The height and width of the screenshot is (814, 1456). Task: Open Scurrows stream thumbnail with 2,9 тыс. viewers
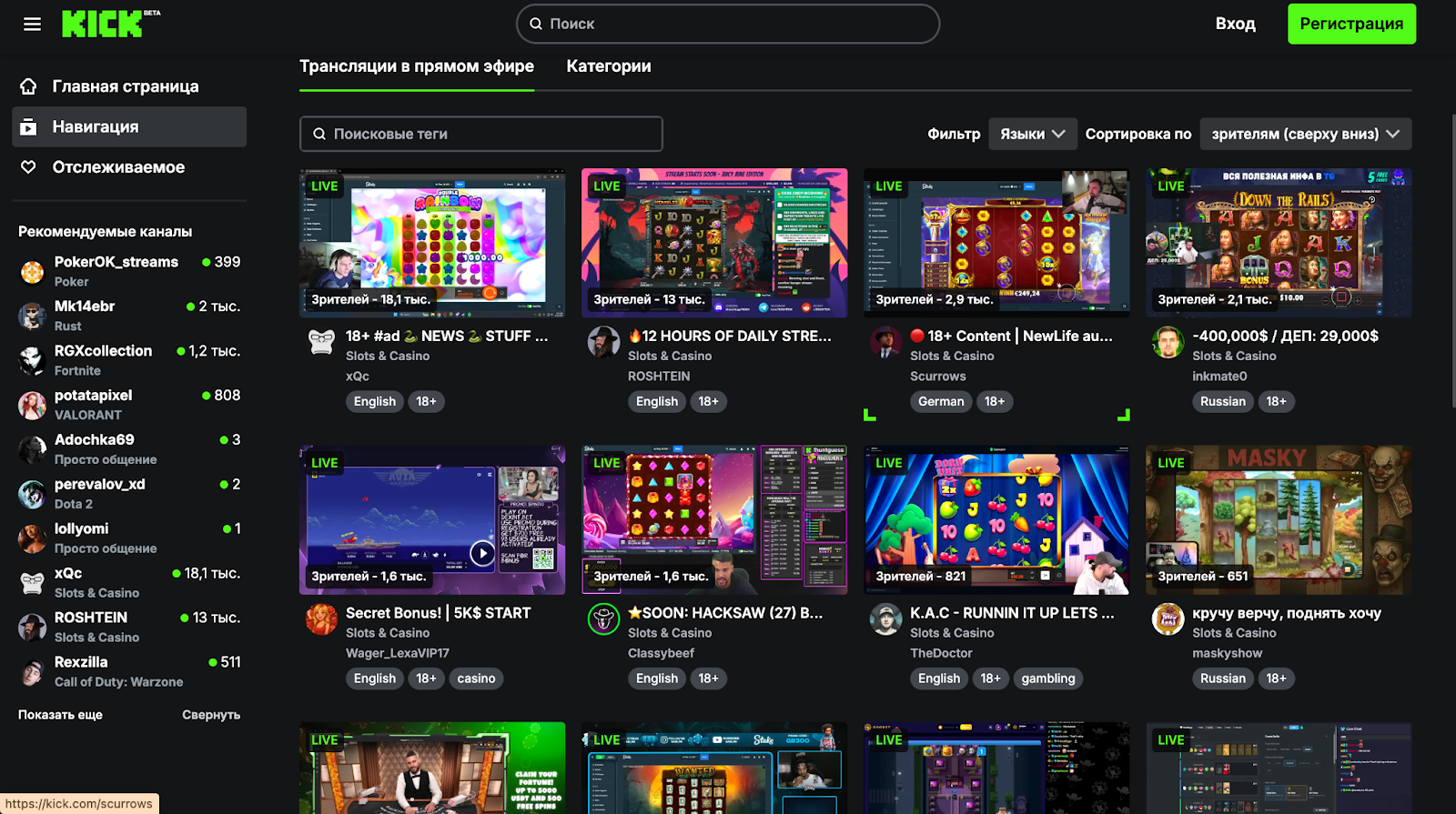996,243
